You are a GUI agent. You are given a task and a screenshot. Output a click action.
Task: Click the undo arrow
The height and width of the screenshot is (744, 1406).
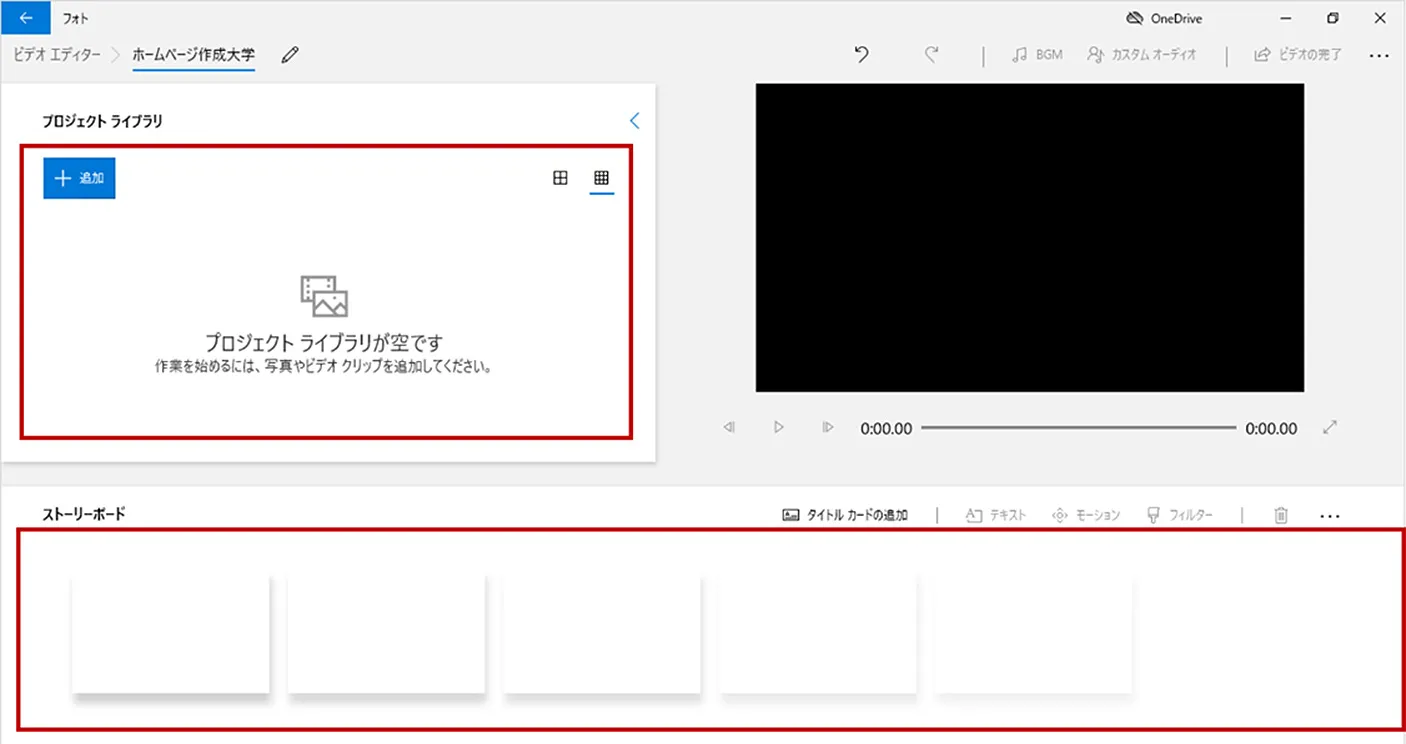pos(861,55)
